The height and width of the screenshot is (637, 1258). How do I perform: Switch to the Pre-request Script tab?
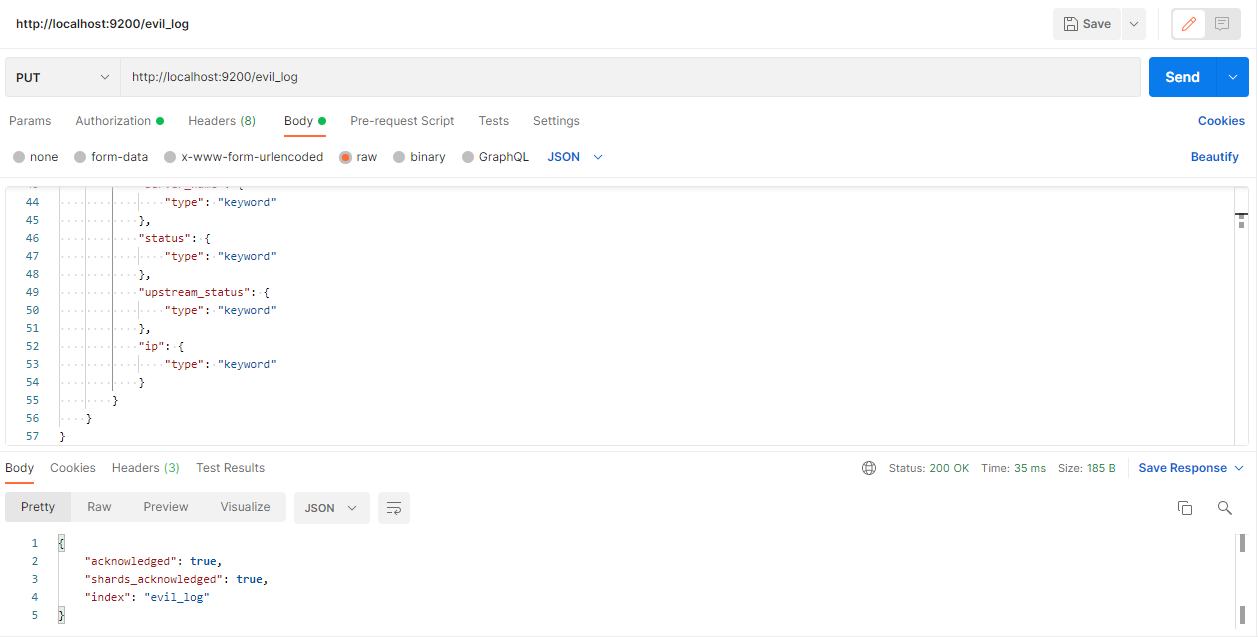coord(402,121)
